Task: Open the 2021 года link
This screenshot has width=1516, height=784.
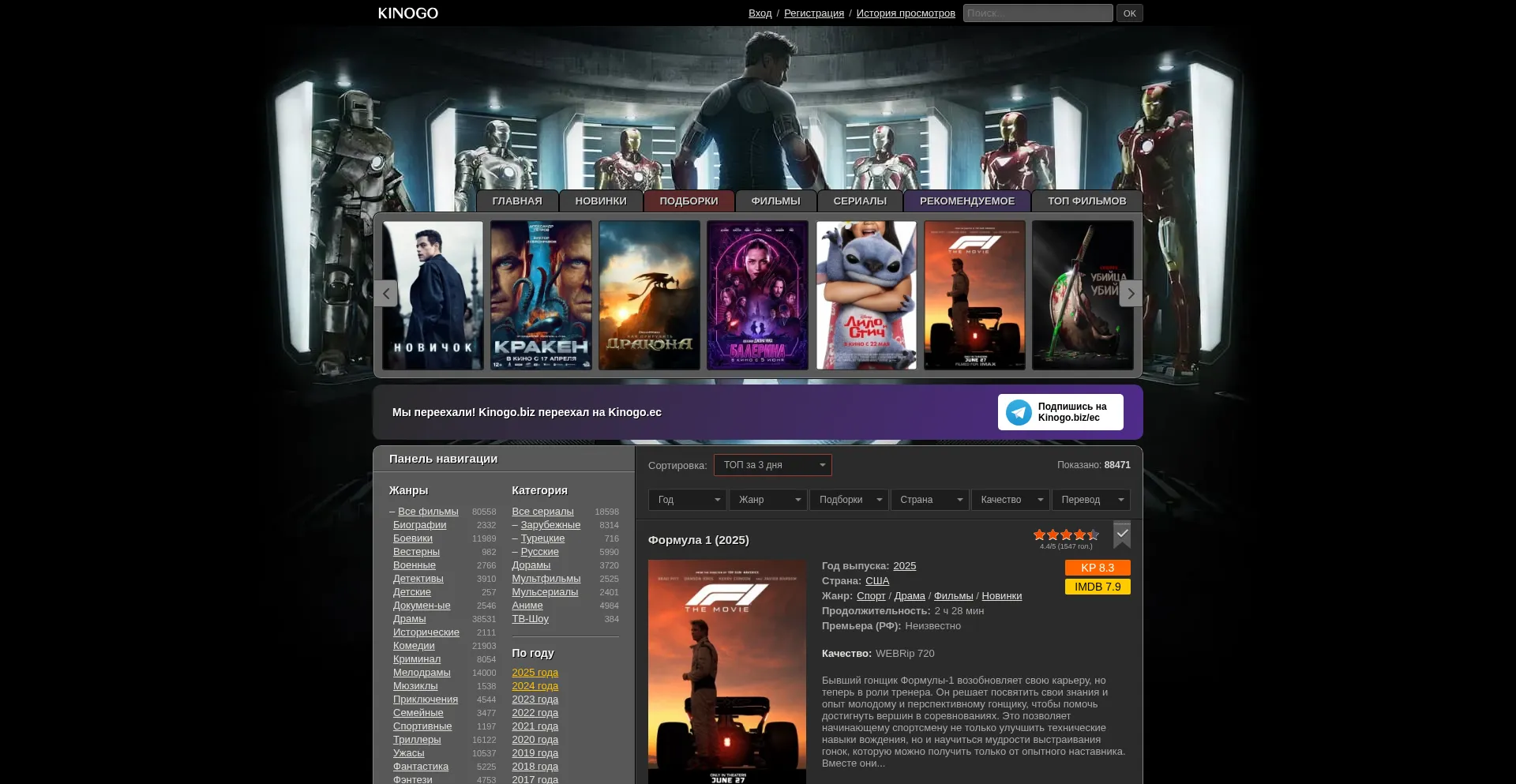Action: [535, 726]
